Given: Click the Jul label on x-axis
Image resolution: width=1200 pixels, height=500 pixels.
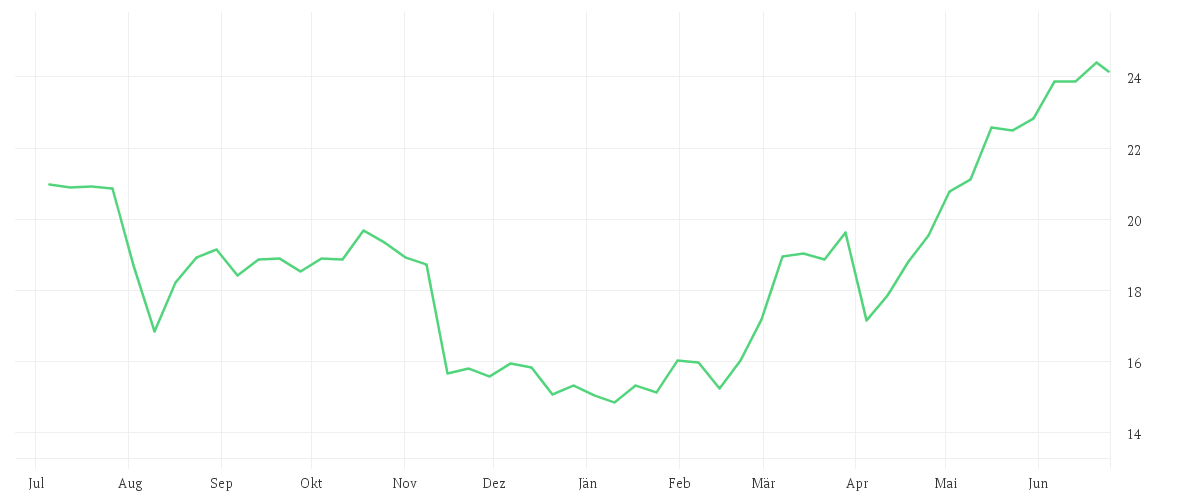Looking at the screenshot, I should tap(36, 484).
